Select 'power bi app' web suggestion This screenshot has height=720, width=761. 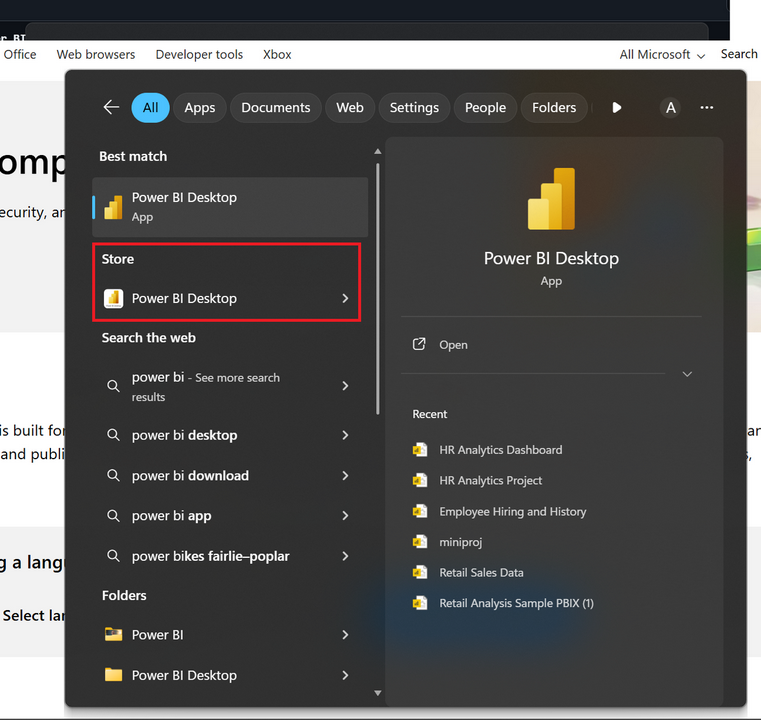coord(171,516)
